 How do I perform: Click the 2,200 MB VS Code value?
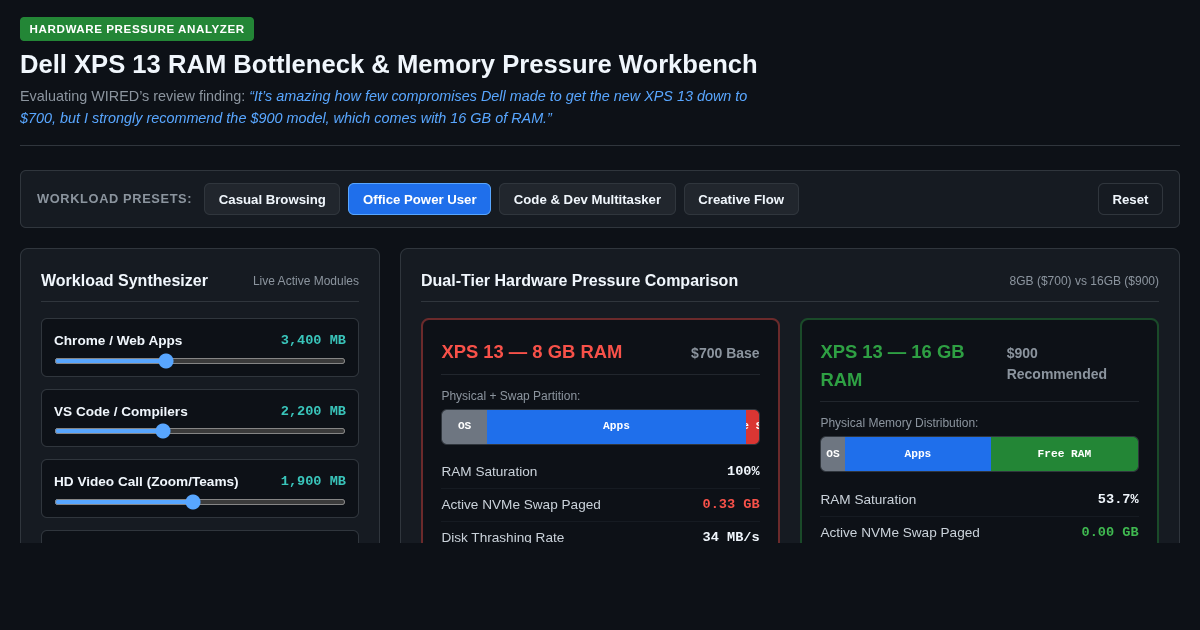pos(313,411)
